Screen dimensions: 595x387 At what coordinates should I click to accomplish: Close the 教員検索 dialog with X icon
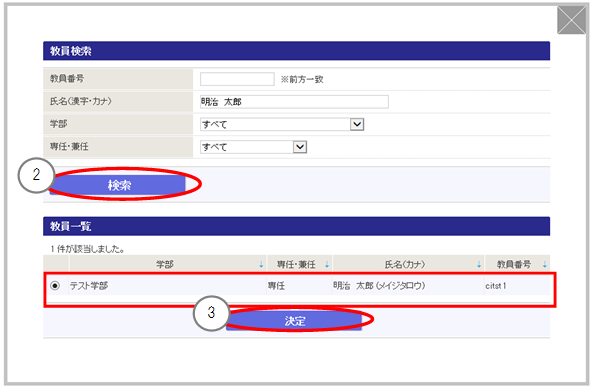click(x=571, y=20)
